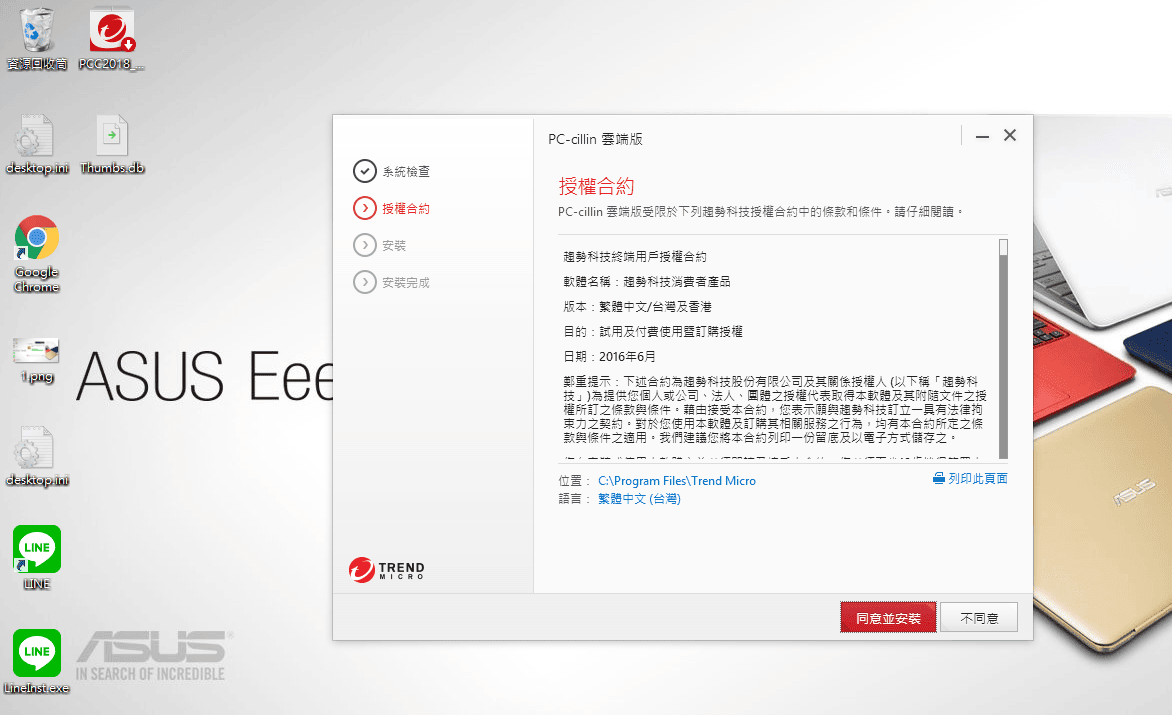Click the red 授權合約 page heading
The width and height of the screenshot is (1172, 715).
(596, 186)
